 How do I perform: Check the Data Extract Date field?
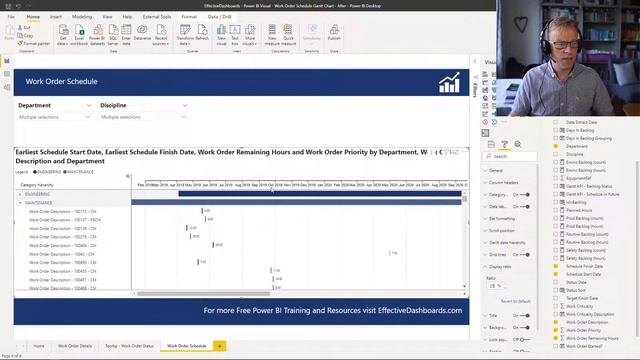point(556,122)
